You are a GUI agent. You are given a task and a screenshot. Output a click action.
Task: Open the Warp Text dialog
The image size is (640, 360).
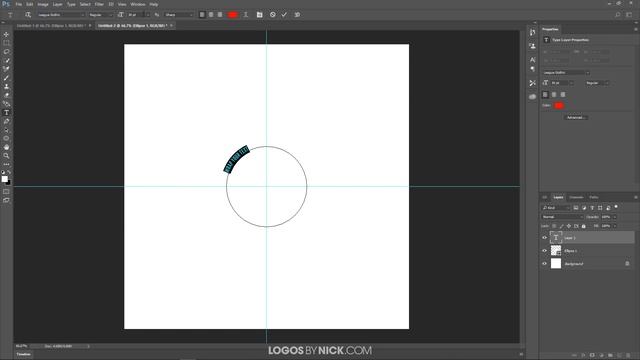point(246,15)
